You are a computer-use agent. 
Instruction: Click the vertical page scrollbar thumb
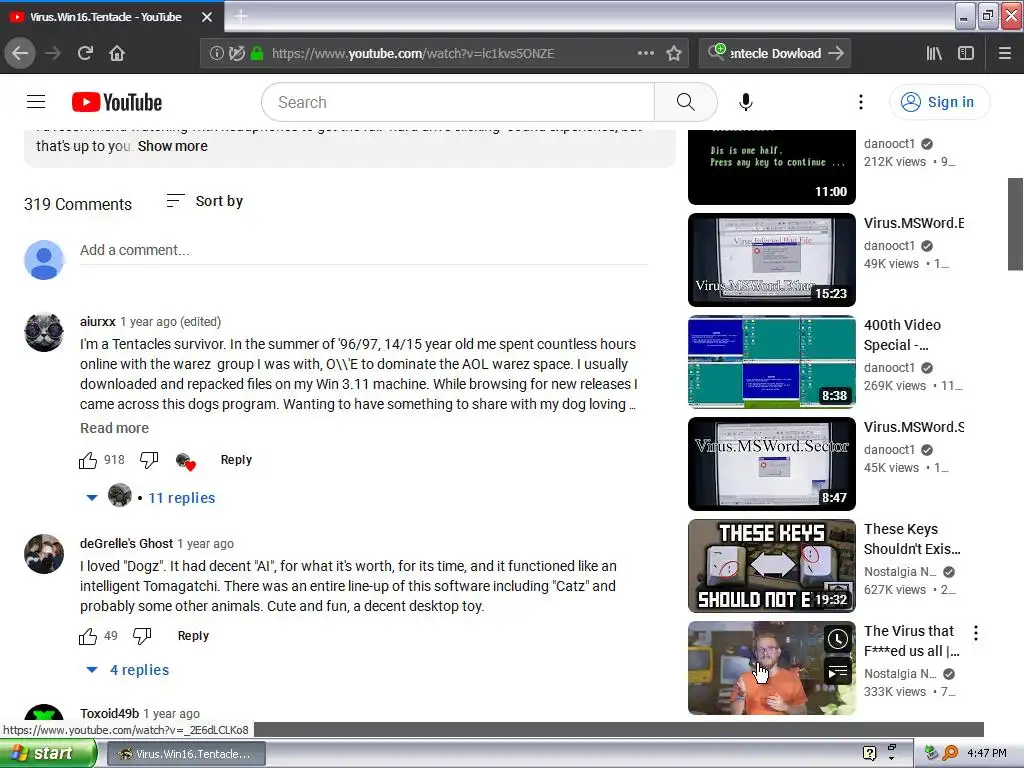click(x=1015, y=224)
